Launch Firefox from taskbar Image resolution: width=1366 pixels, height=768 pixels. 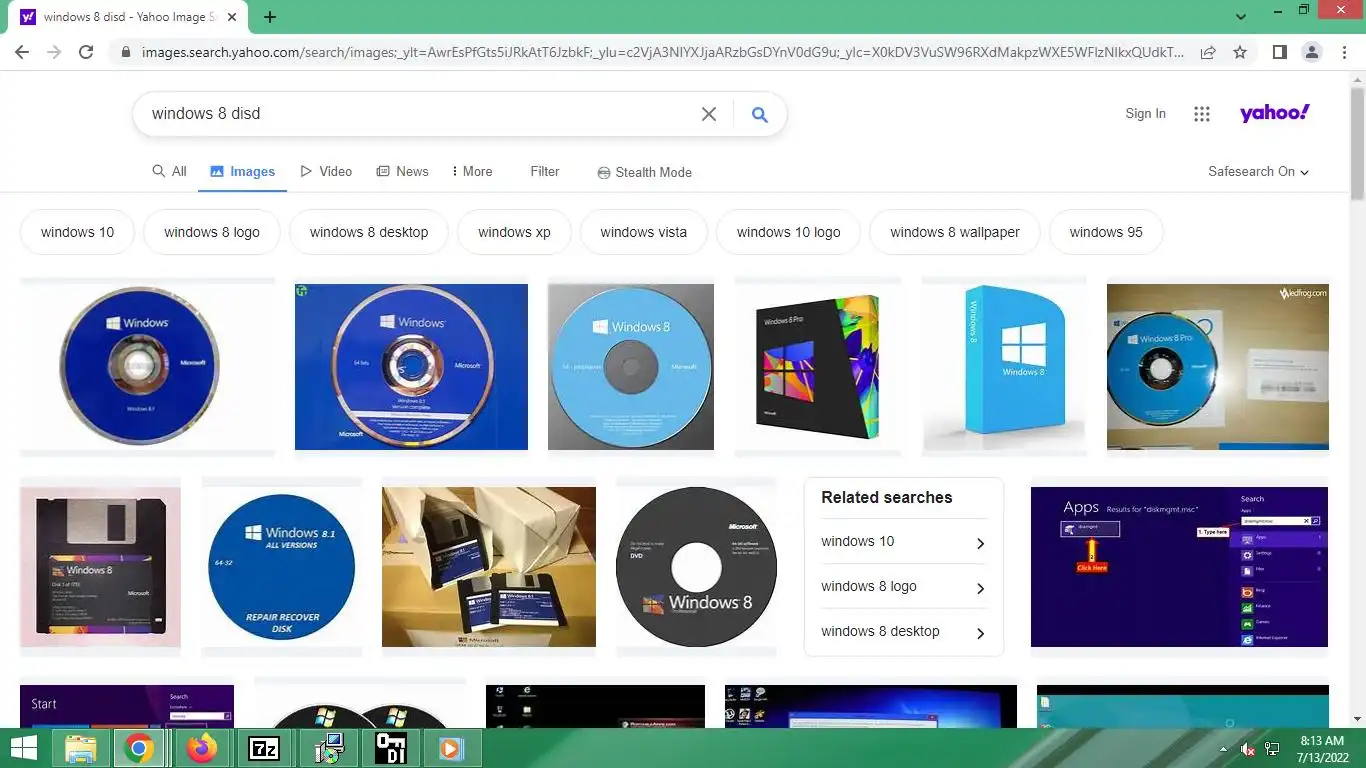pos(202,748)
